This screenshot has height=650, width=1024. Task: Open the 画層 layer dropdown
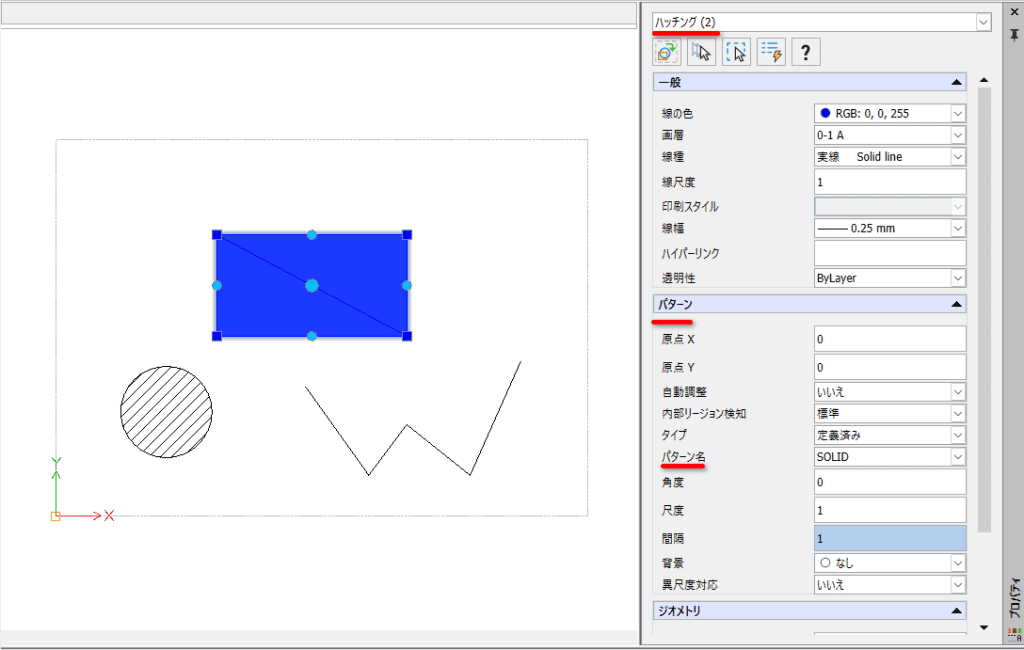point(958,135)
